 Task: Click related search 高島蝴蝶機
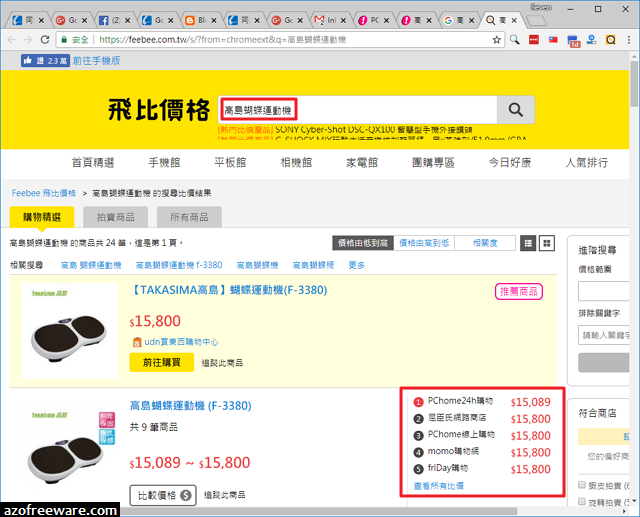click(257, 265)
